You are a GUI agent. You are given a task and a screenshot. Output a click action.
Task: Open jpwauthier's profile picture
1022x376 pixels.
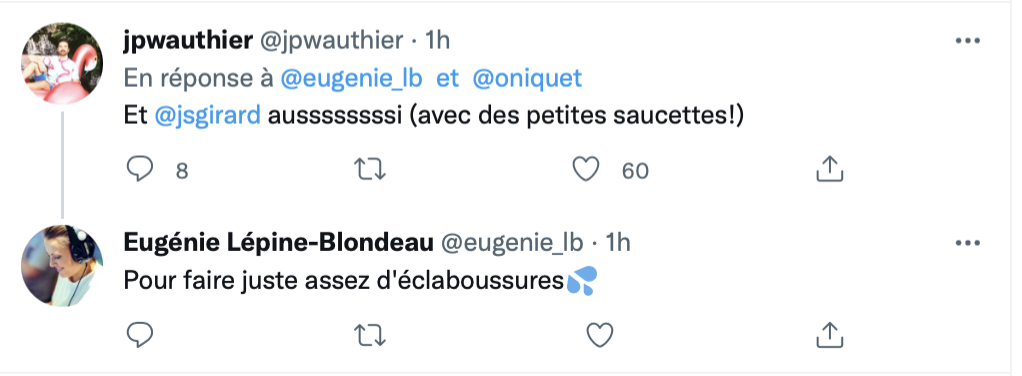(62, 64)
